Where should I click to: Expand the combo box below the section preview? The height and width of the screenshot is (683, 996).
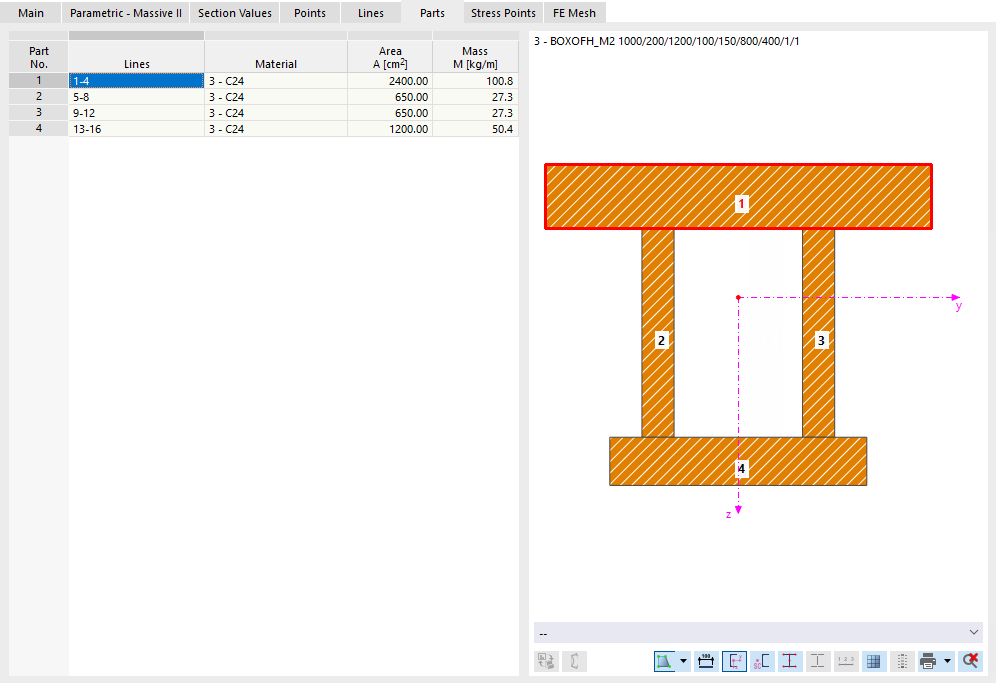pos(758,633)
